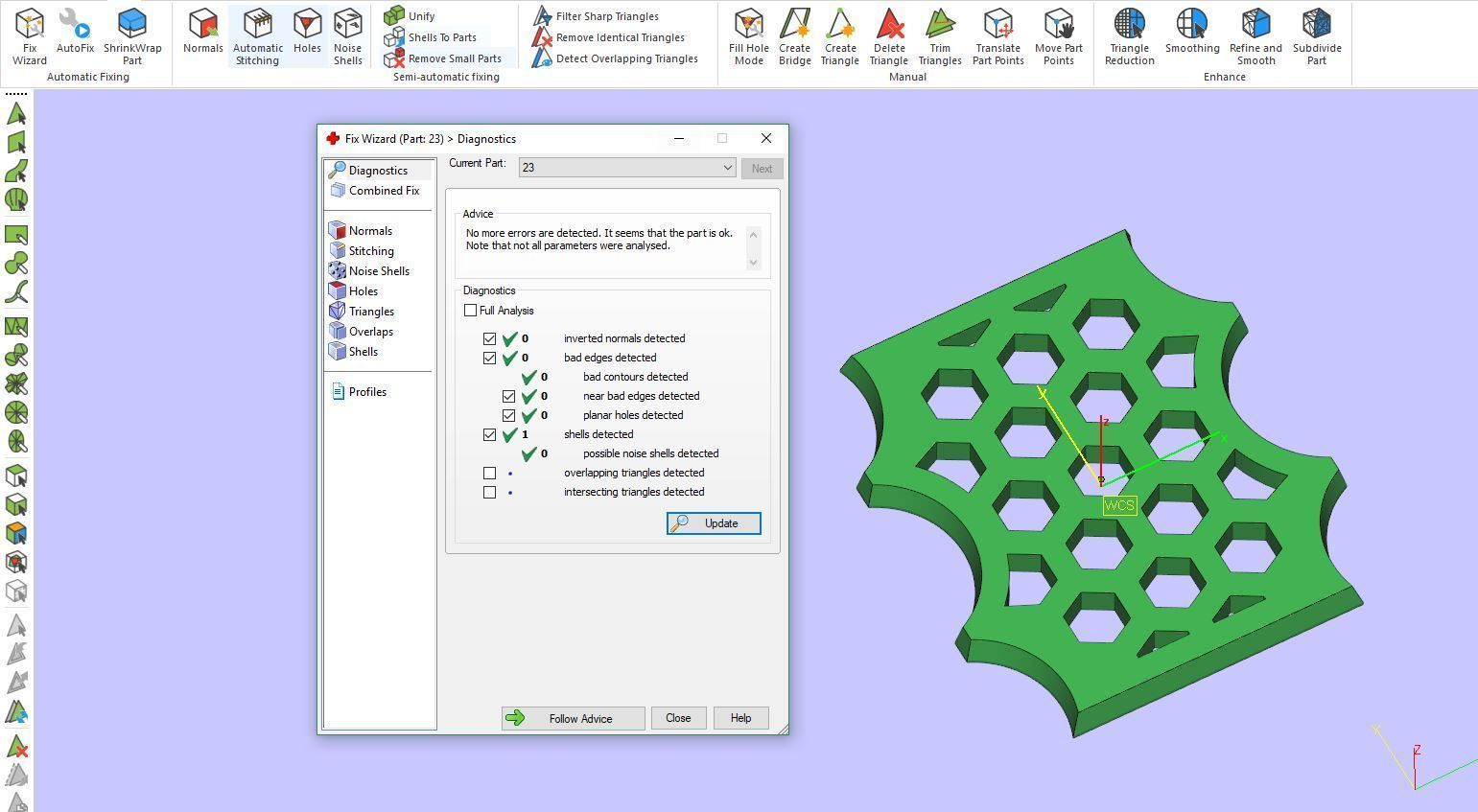Viewport: 1478px width, 812px height.
Task: Select the Create Bridge tool
Action: pyautogui.click(x=794, y=36)
